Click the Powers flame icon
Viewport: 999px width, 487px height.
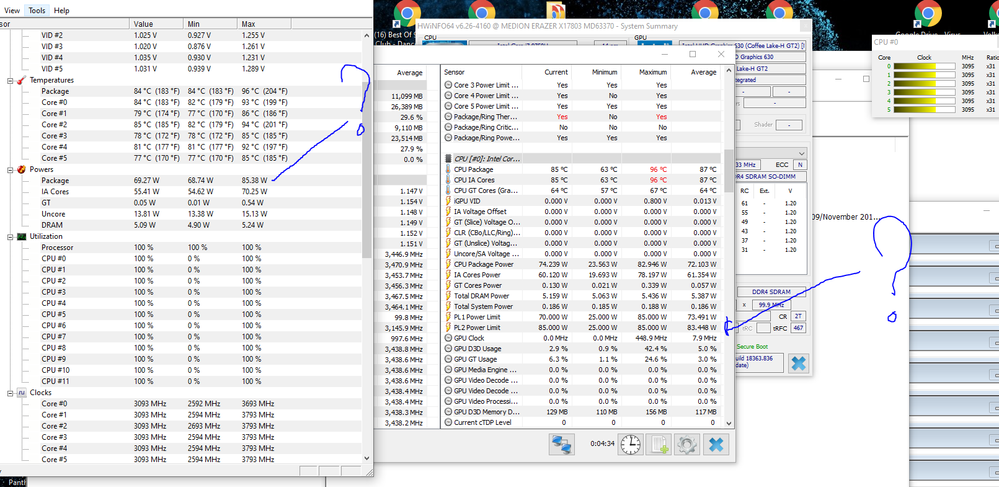tap(20, 170)
